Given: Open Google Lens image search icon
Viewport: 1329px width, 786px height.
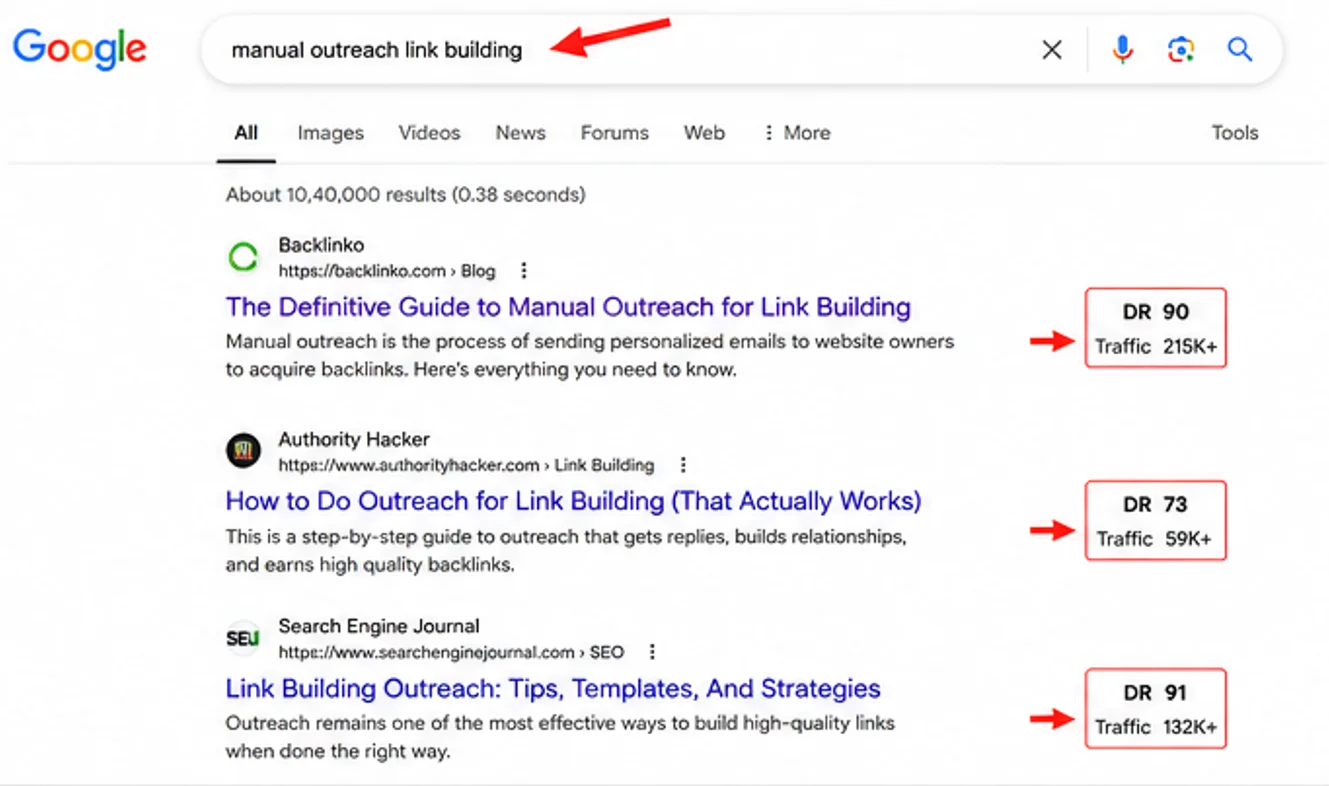Looking at the screenshot, I should click(x=1181, y=50).
